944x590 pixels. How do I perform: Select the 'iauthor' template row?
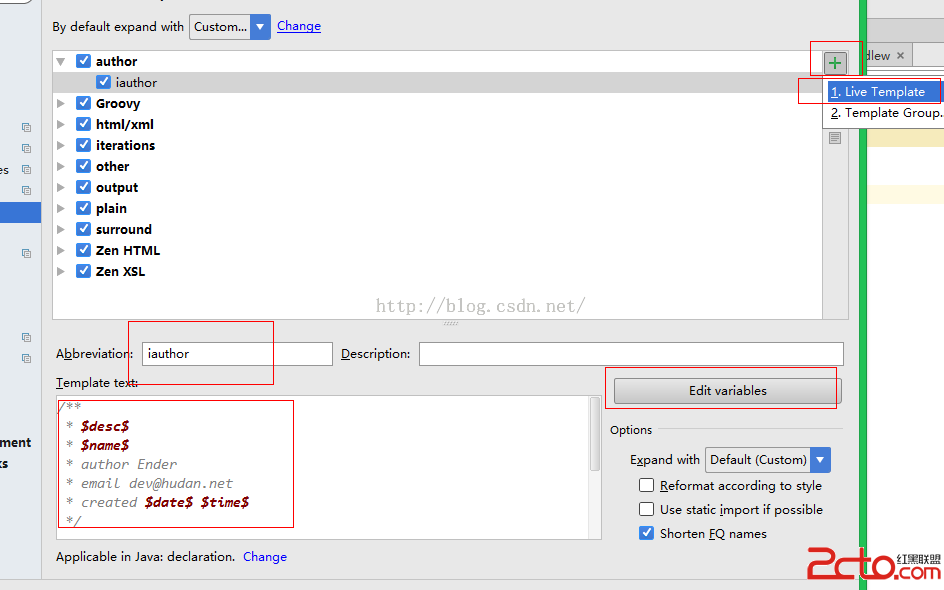[x=437, y=82]
